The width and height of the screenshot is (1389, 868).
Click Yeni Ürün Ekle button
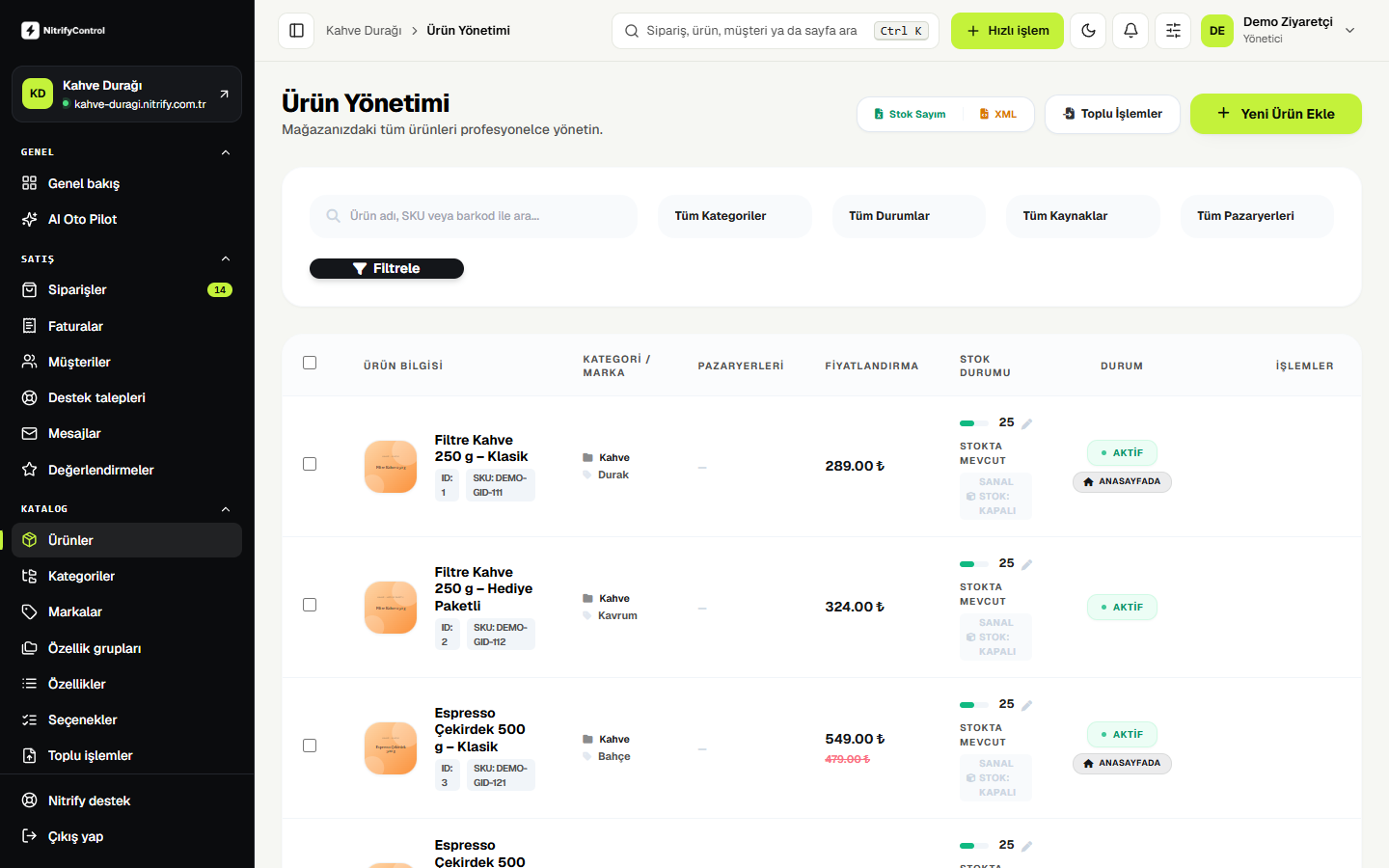[1275, 114]
